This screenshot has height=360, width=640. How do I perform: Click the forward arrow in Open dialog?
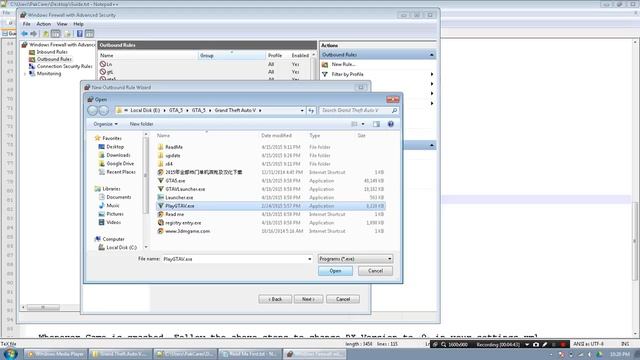(x=104, y=110)
